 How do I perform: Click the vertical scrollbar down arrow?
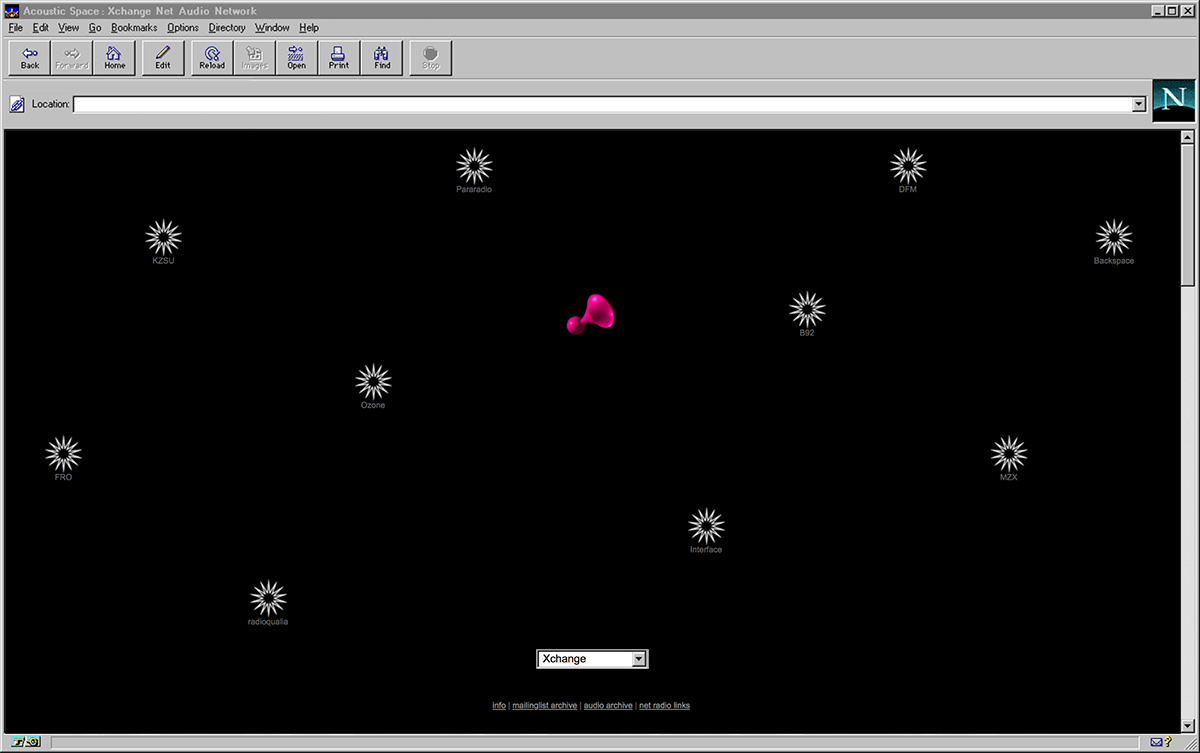pyautogui.click(x=1188, y=726)
